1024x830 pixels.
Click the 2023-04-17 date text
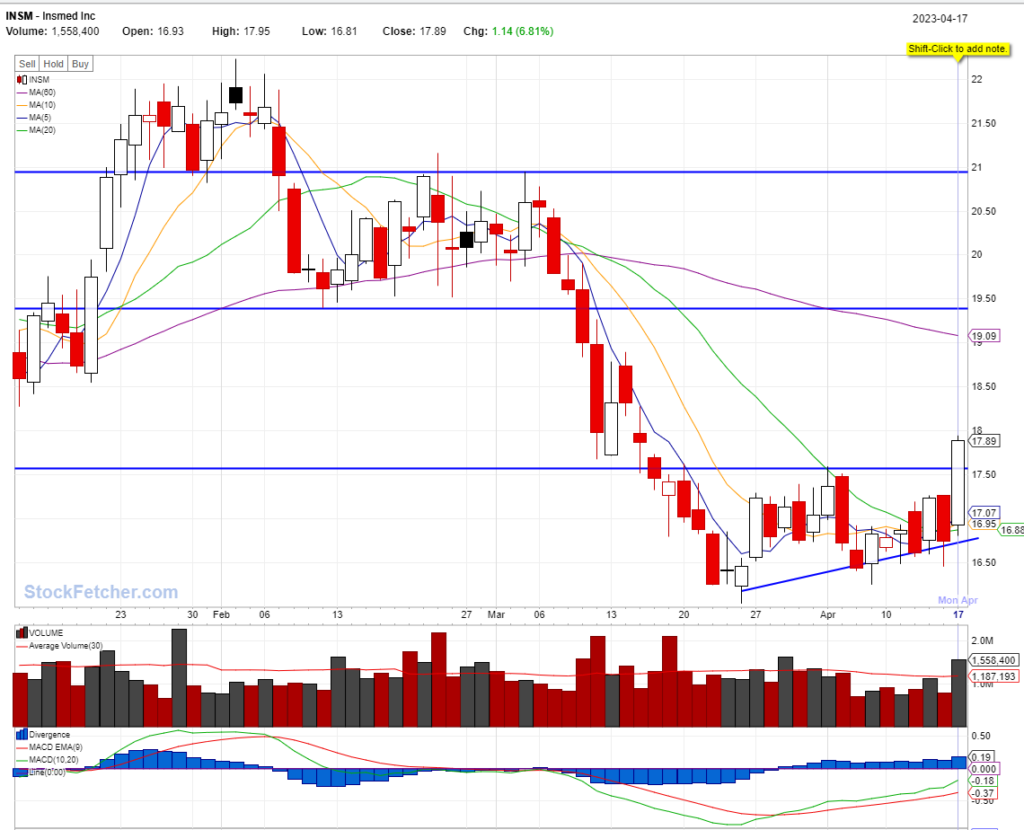click(940, 19)
